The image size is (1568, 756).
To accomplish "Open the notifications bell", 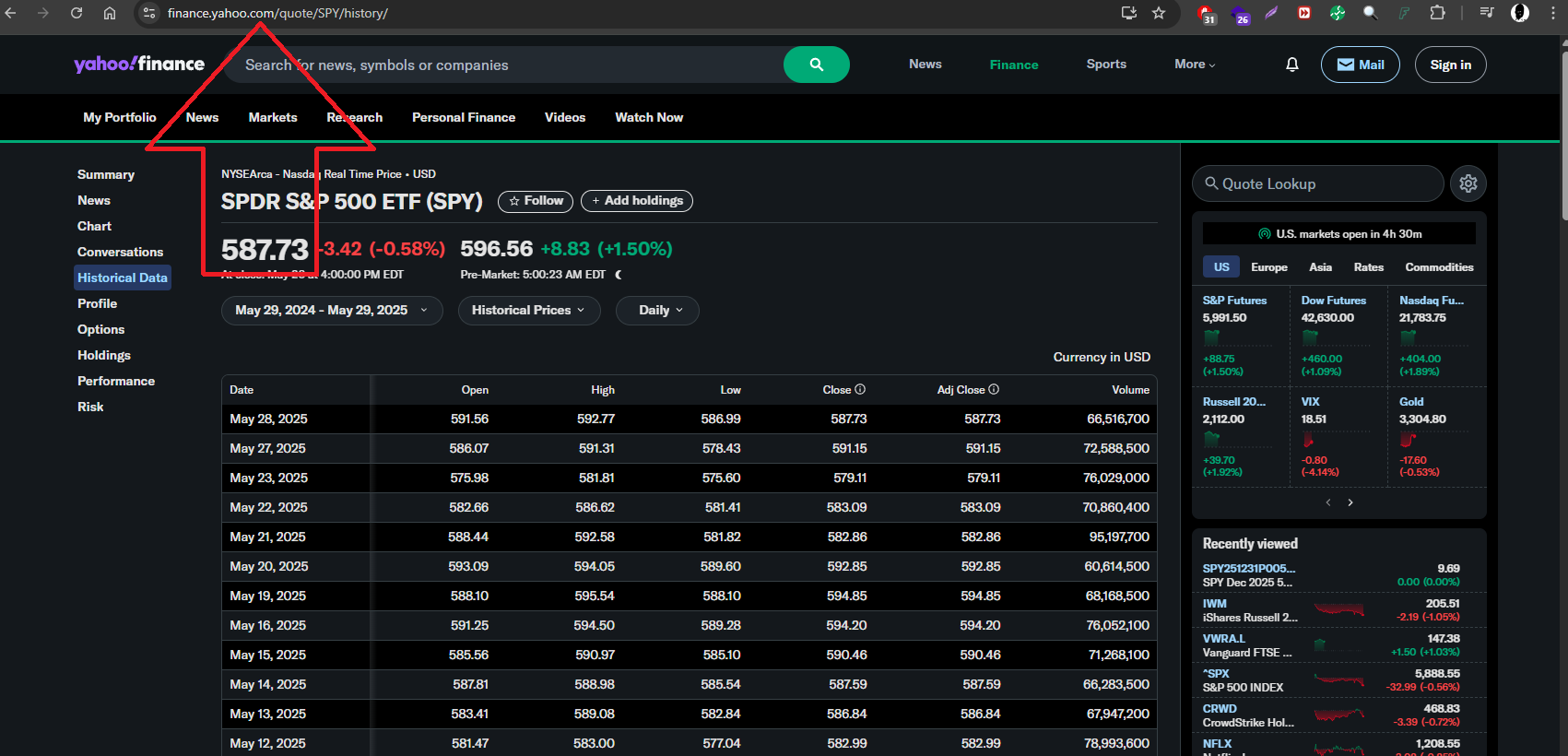I will click(x=1292, y=65).
